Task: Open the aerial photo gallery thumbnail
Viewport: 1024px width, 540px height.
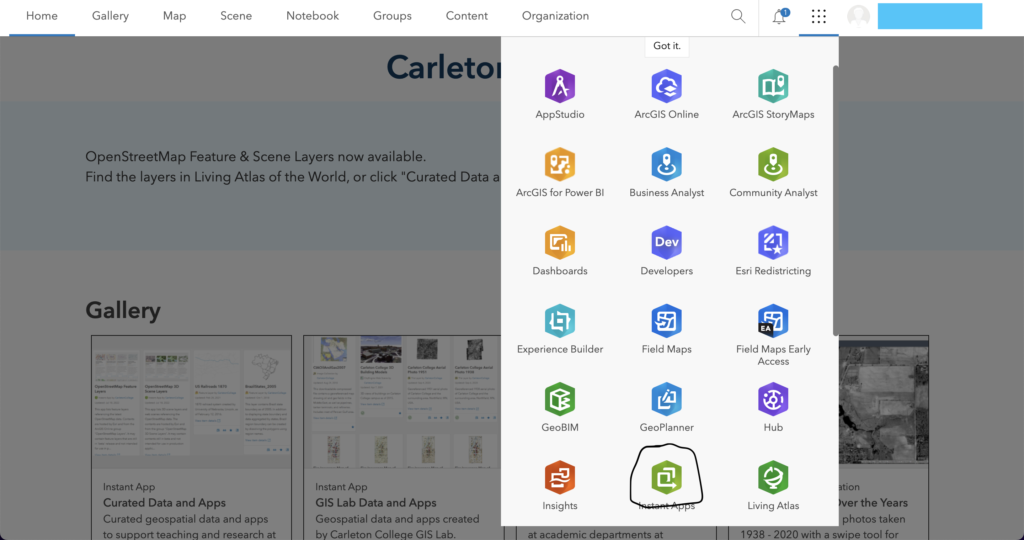Action: 883,403
